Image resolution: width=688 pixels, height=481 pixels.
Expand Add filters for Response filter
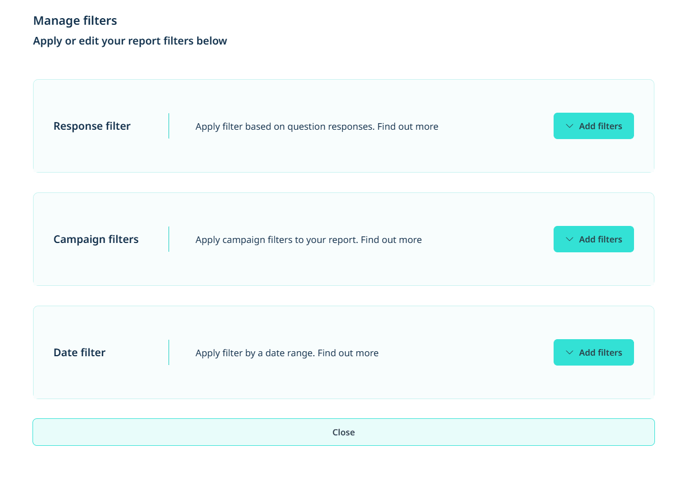(593, 126)
